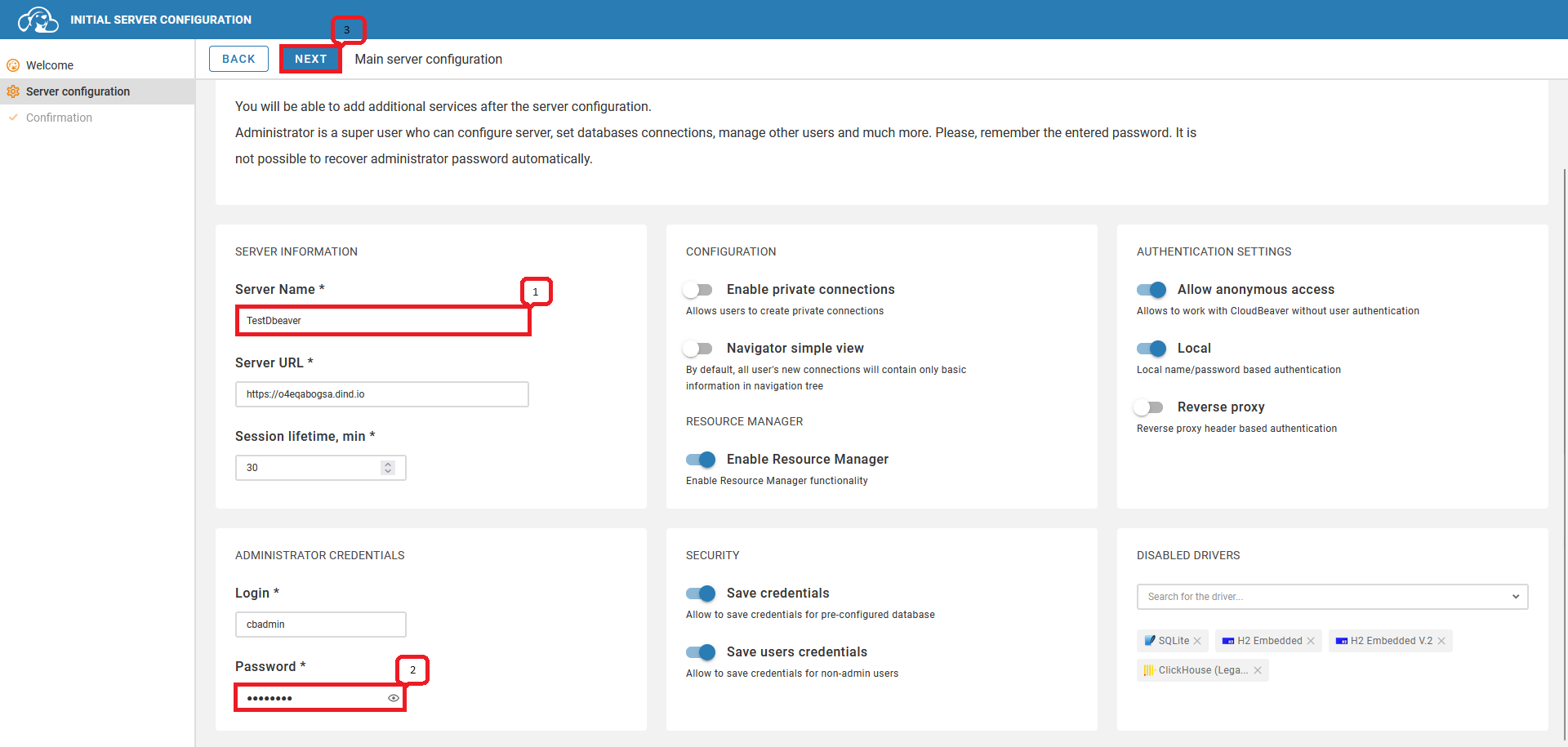
Task: Click the SERVER INFORMATION section title
Action: click(296, 251)
